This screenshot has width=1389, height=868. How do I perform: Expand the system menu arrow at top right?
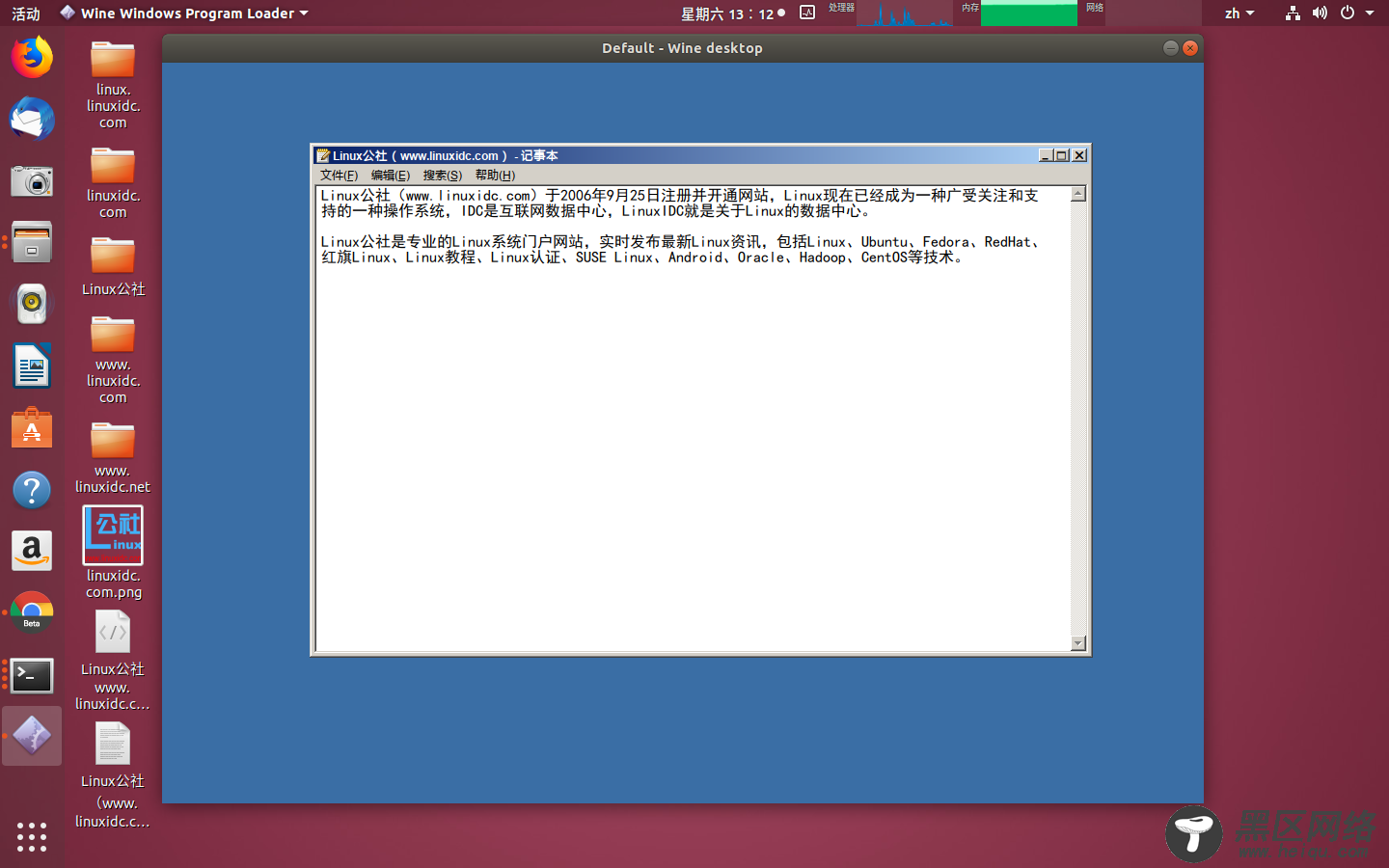[1370, 14]
